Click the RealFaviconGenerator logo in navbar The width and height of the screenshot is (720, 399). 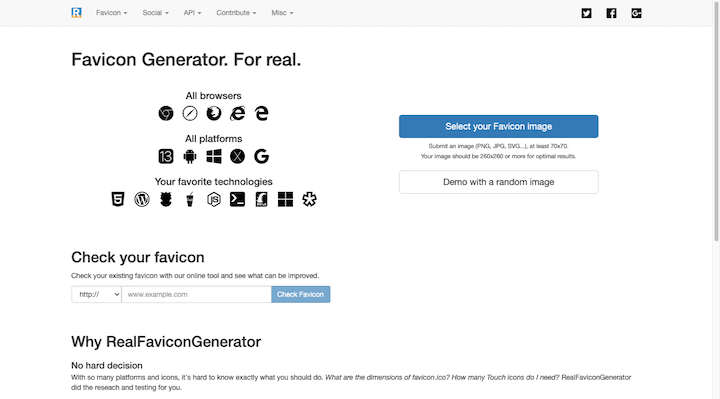pyautogui.click(x=76, y=13)
